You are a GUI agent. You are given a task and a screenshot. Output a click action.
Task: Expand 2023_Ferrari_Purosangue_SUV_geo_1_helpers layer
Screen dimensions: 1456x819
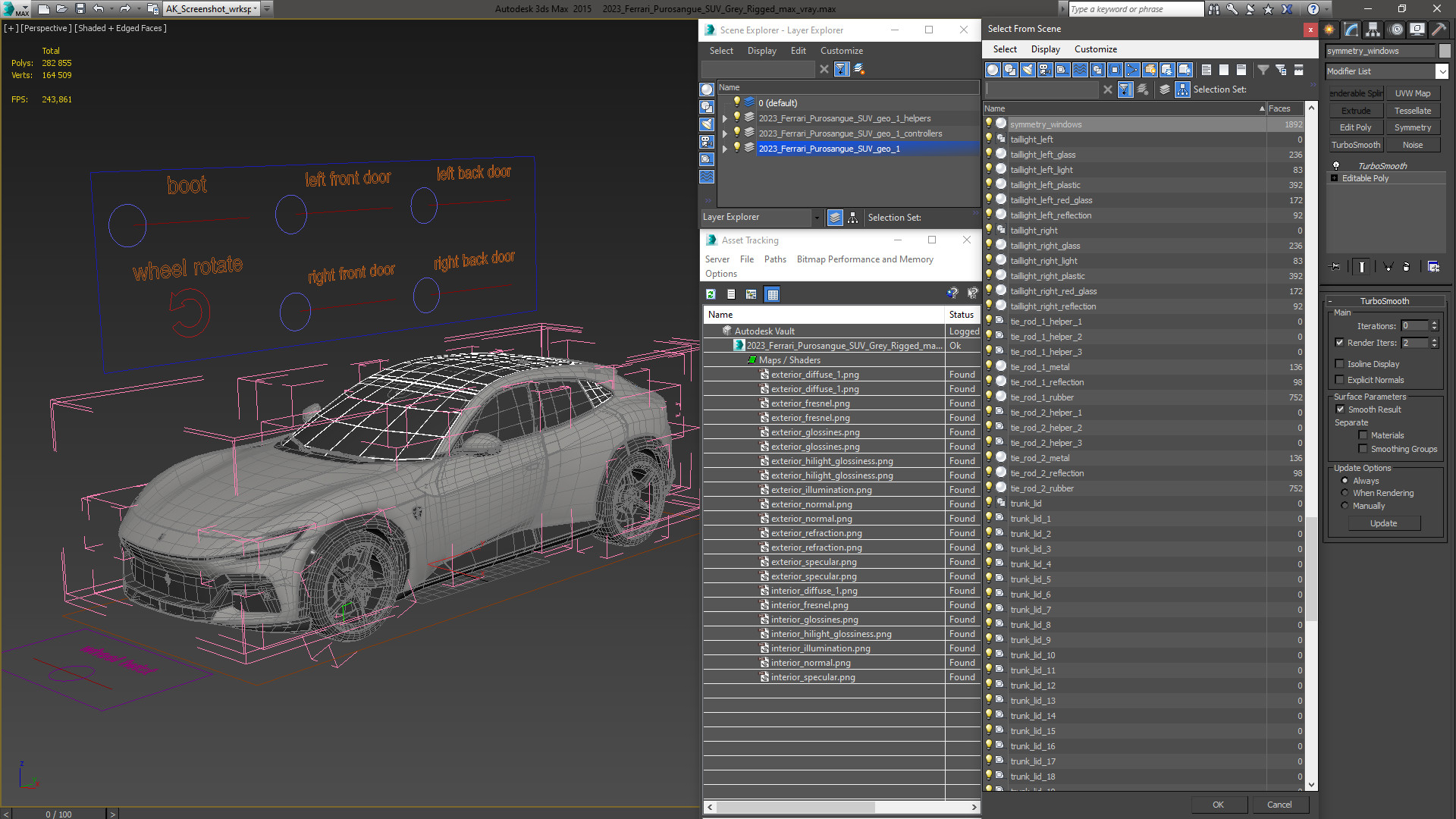click(x=725, y=118)
